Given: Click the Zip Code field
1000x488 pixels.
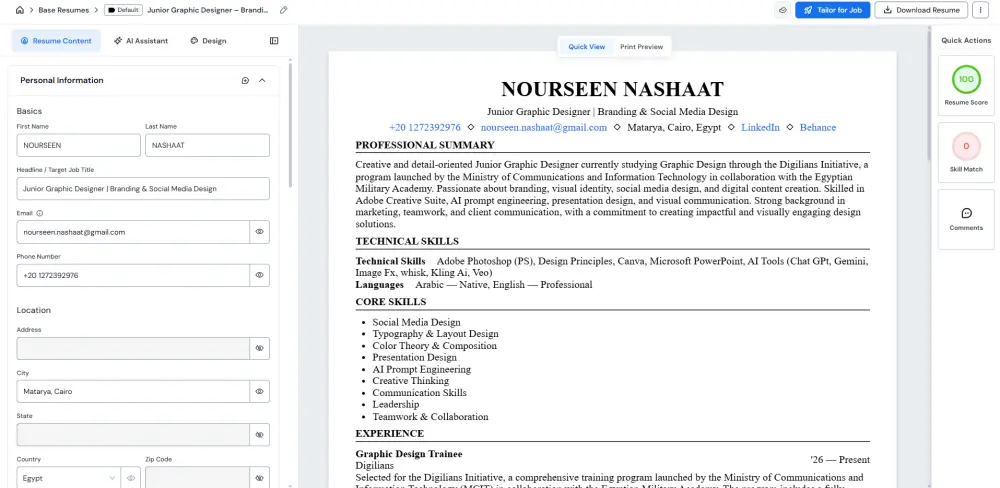Looking at the screenshot, I should tap(197, 478).
